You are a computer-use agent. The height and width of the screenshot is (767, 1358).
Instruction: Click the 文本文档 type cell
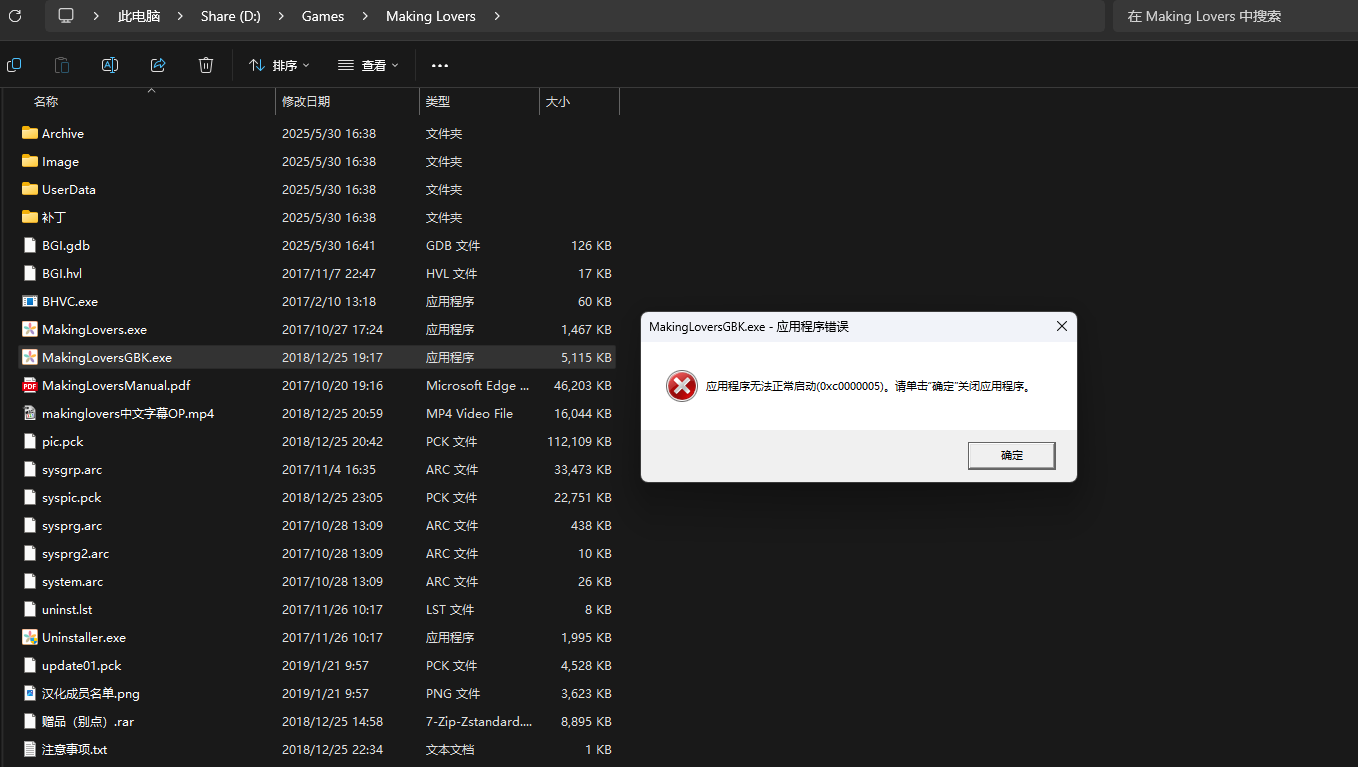point(450,749)
